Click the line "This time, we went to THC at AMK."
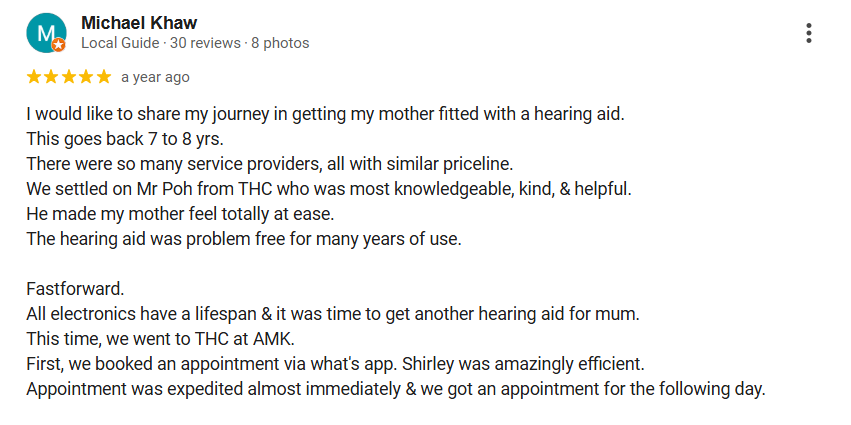Viewport: 851px width, 425px height. pyautogui.click(x=160, y=339)
